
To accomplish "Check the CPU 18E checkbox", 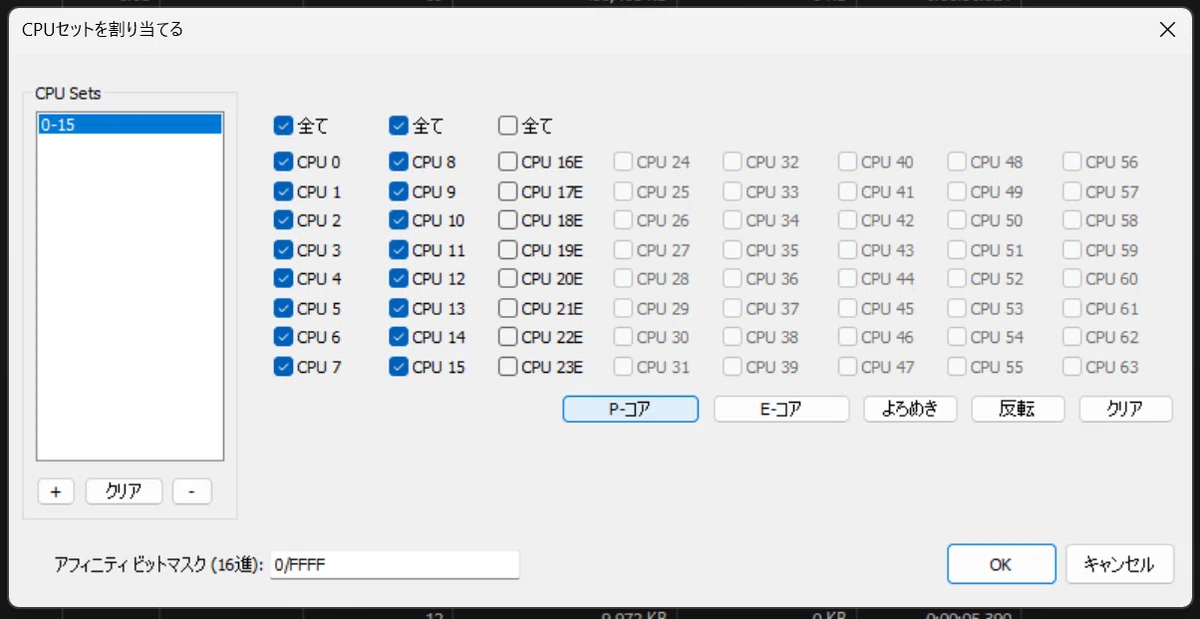I will pos(508,220).
